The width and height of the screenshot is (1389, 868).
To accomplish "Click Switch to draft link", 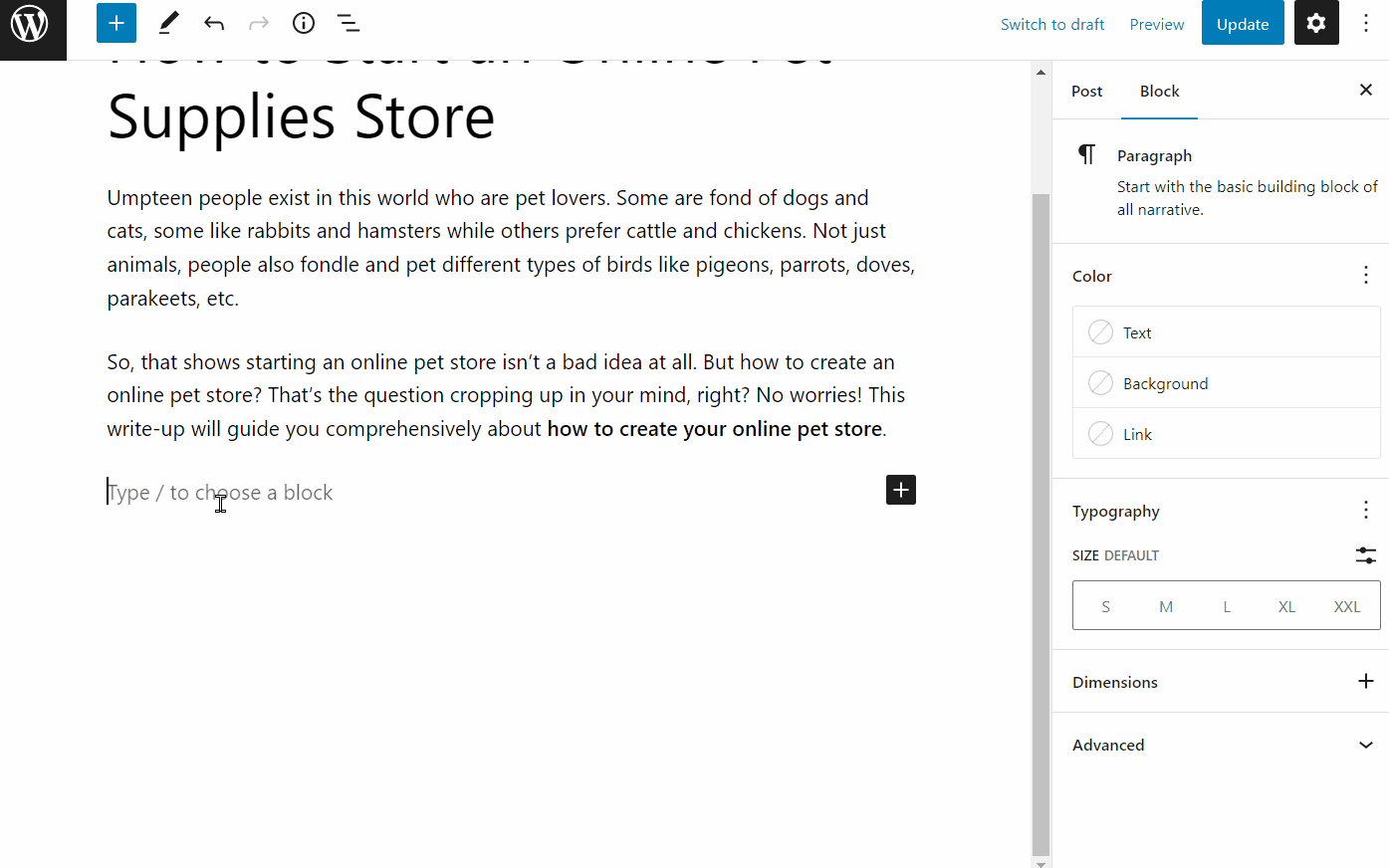I will click(x=1052, y=24).
